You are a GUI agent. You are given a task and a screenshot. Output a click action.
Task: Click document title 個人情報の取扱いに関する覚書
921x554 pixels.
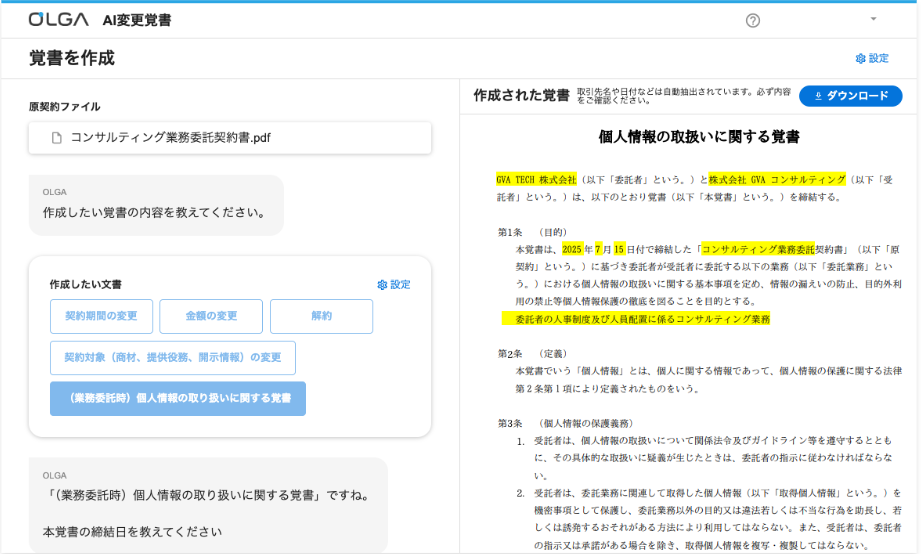click(x=699, y=137)
